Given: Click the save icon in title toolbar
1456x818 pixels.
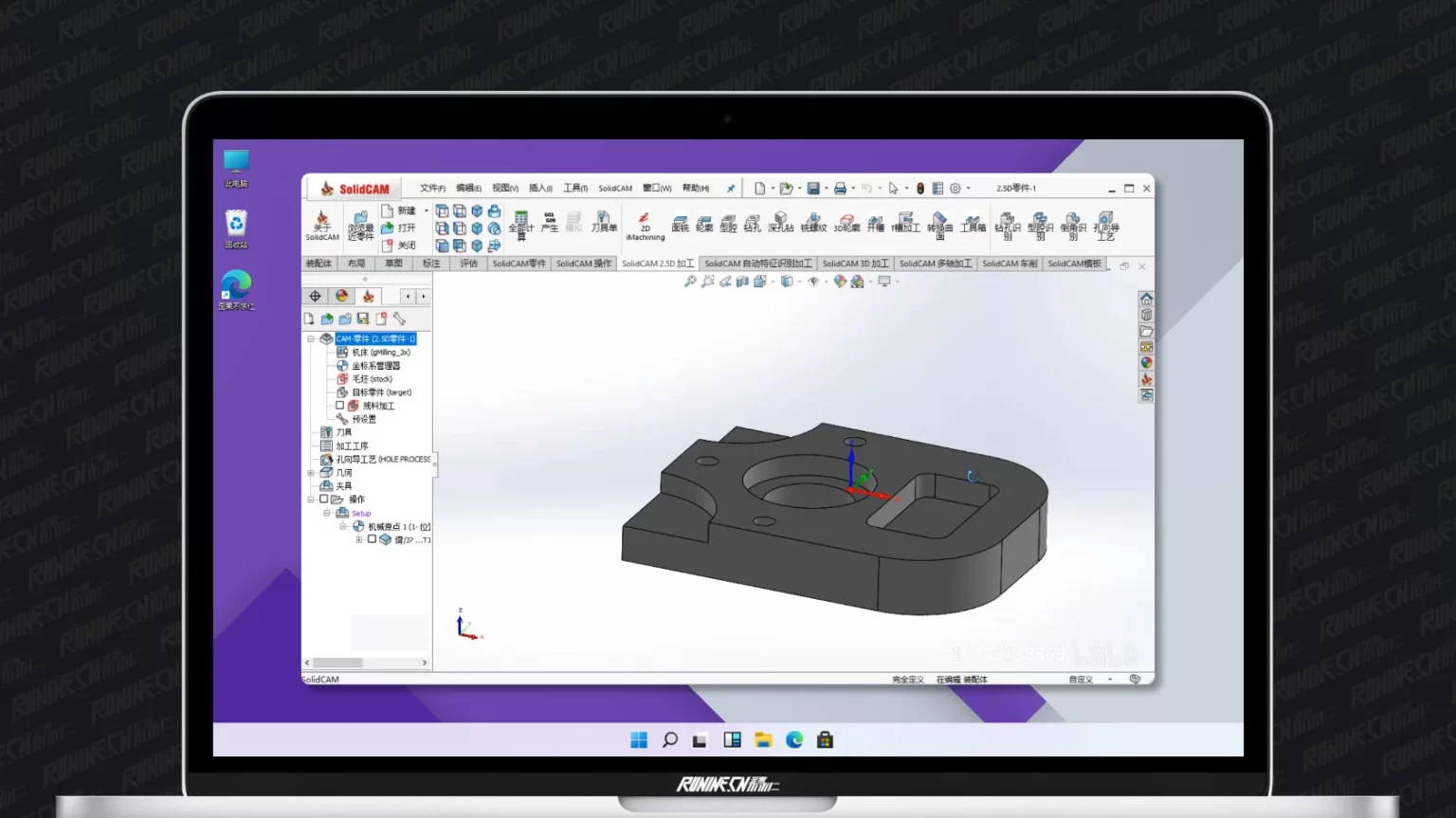Looking at the screenshot, I should 813,188.
